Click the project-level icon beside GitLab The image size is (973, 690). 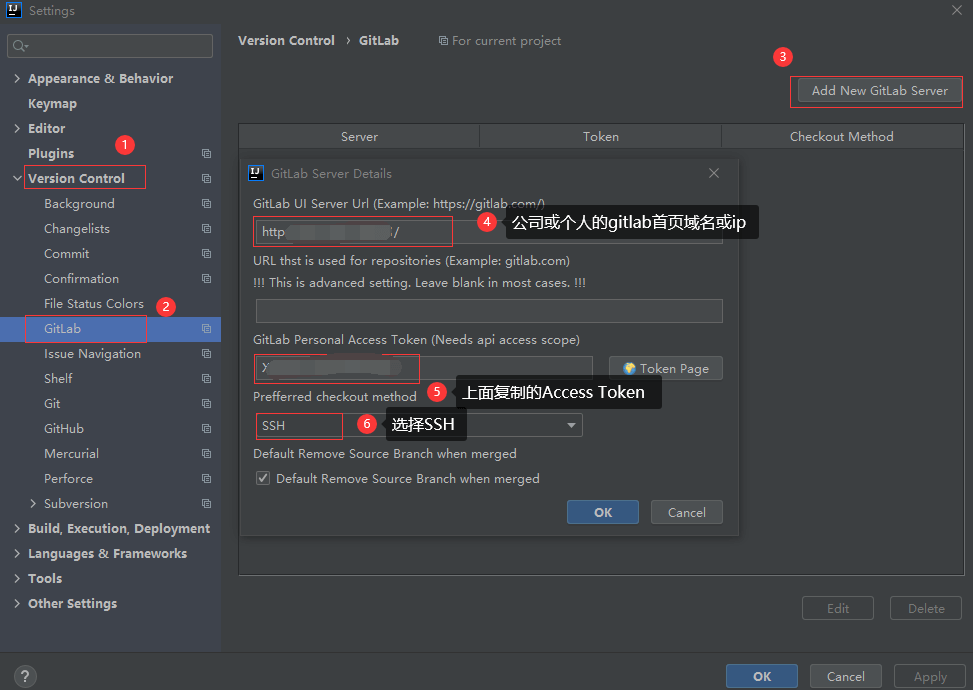pos(207,329)
